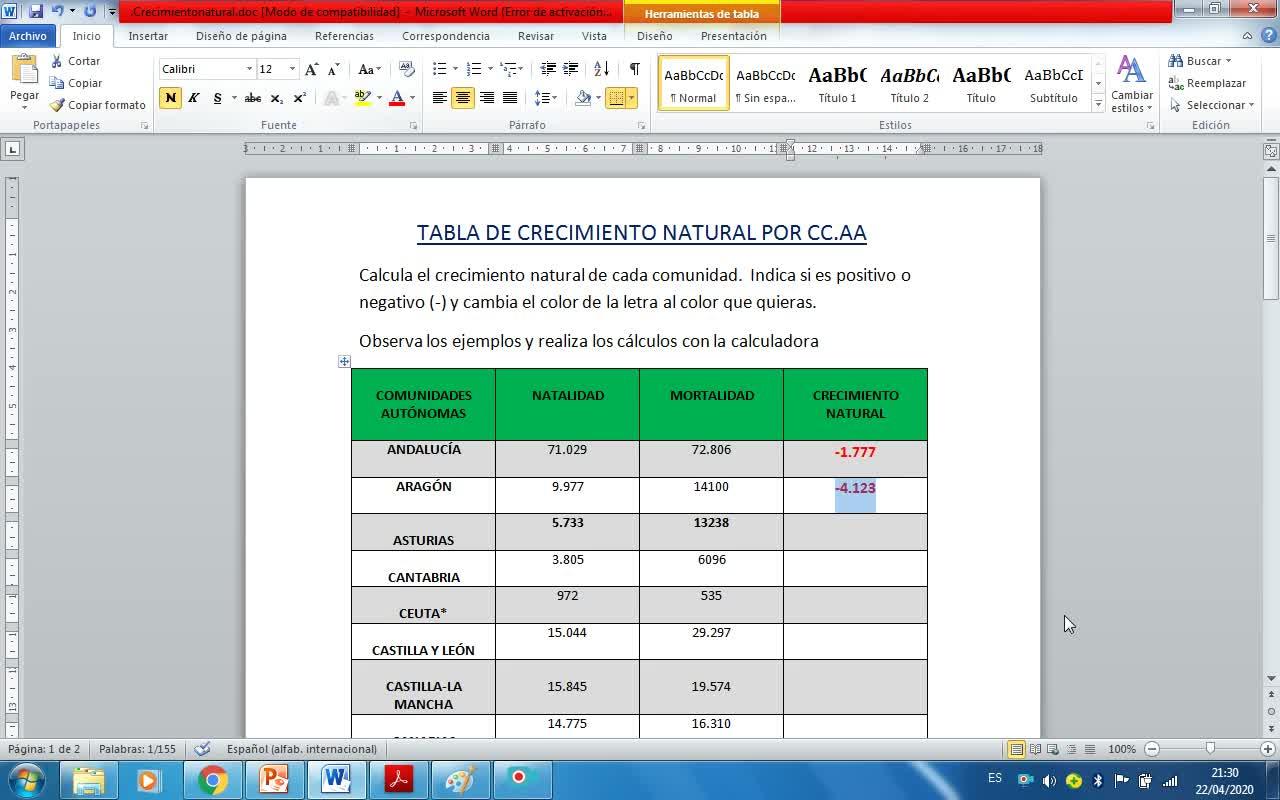1280x800 pixels.
Task: Cut the selection with Cortar
Action: (76, 61)
